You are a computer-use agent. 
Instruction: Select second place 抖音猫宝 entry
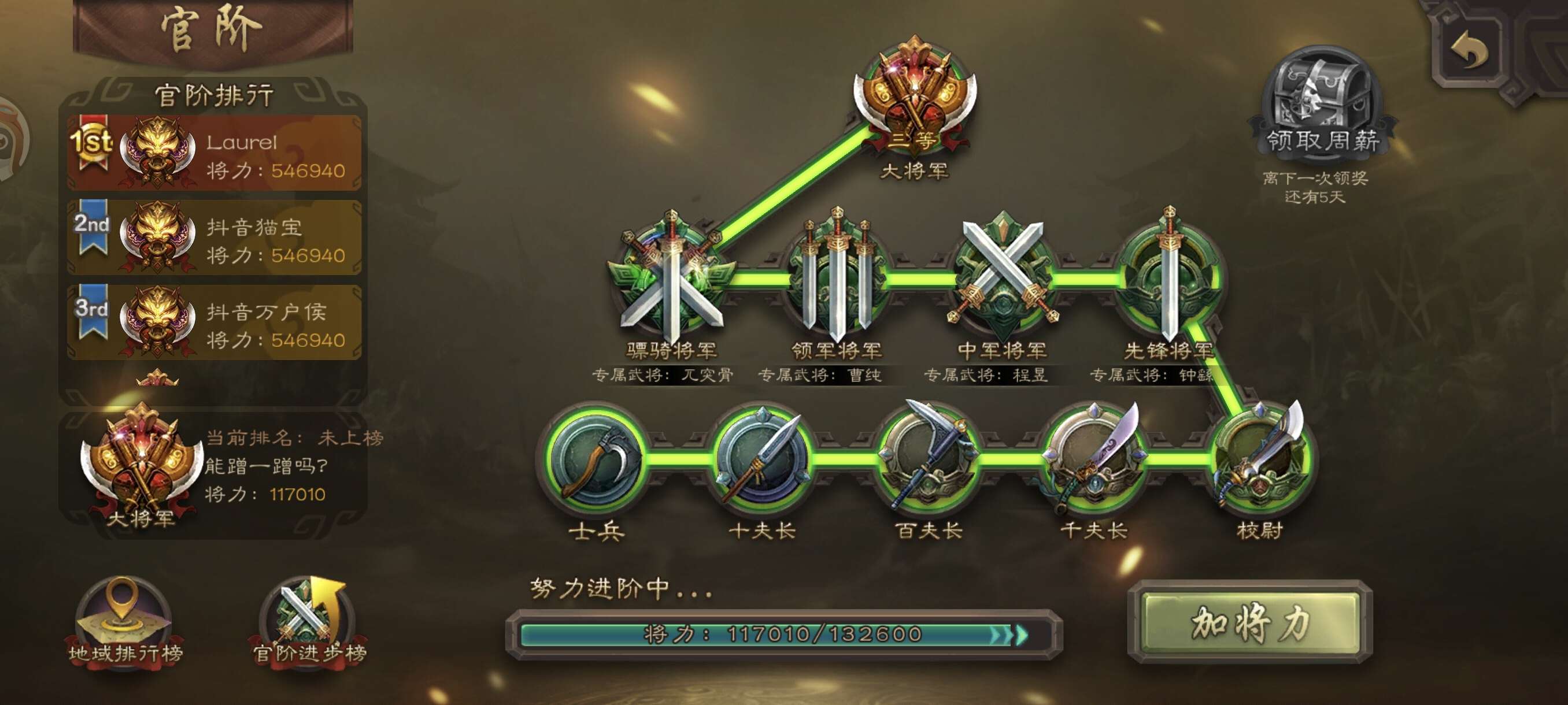(215, 238)
